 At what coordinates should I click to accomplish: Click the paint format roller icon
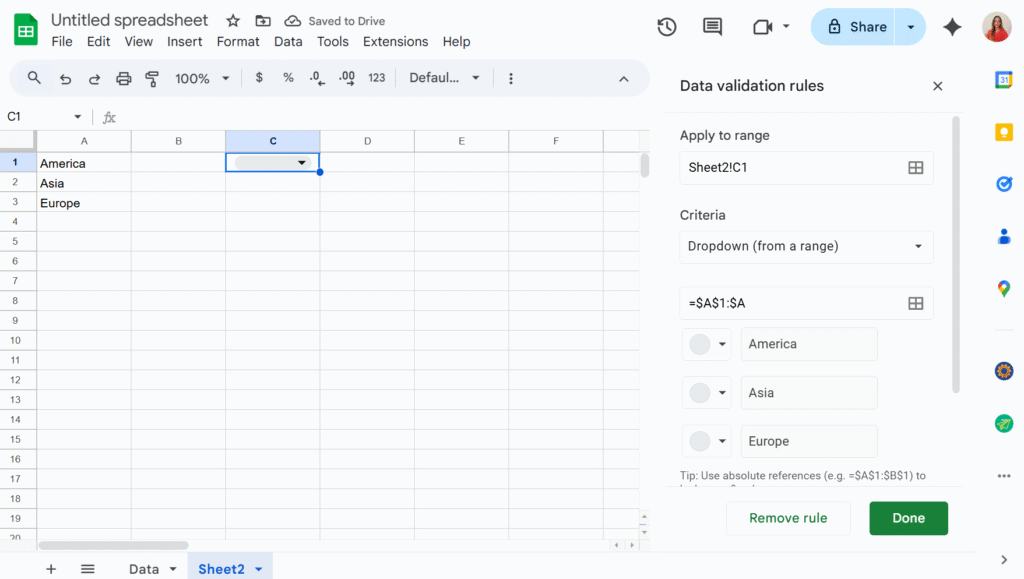coord(152,78)
